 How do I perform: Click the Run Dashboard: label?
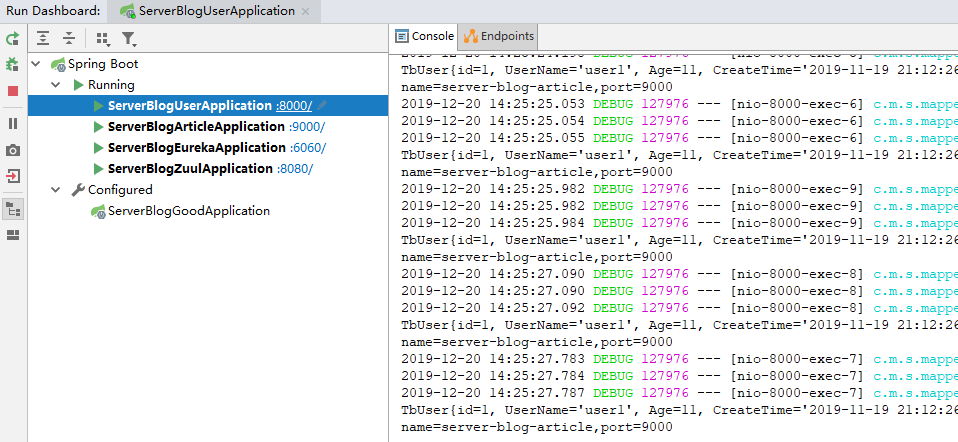tap(53, 11)
